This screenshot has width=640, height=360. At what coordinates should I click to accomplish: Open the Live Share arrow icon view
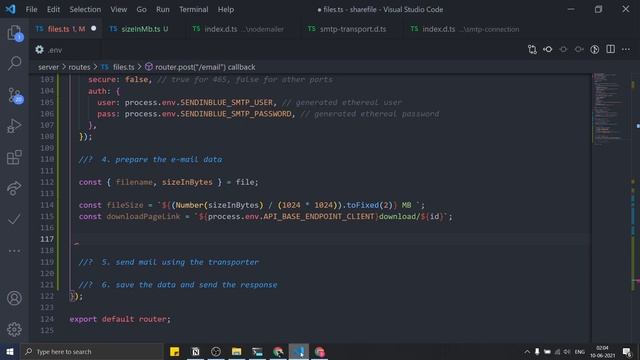(x=14, y=188)
